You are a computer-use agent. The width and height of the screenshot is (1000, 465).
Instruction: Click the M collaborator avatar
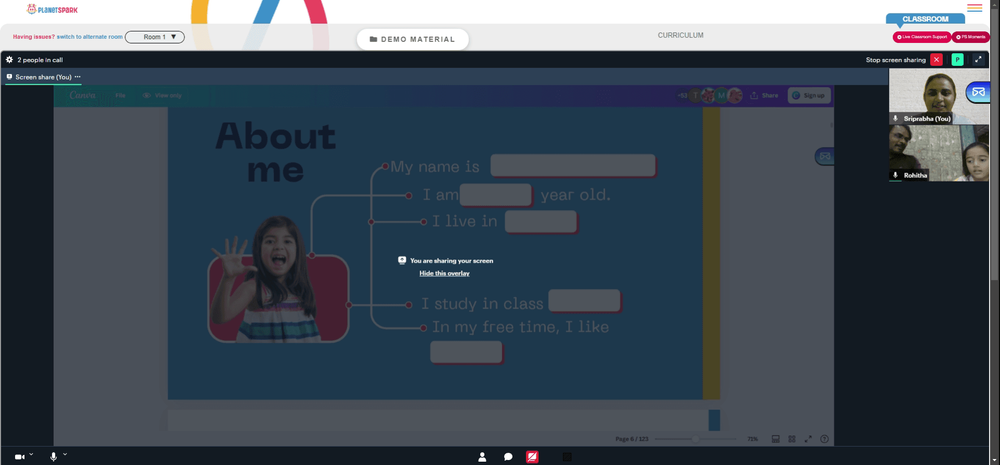tap(721, 96)
